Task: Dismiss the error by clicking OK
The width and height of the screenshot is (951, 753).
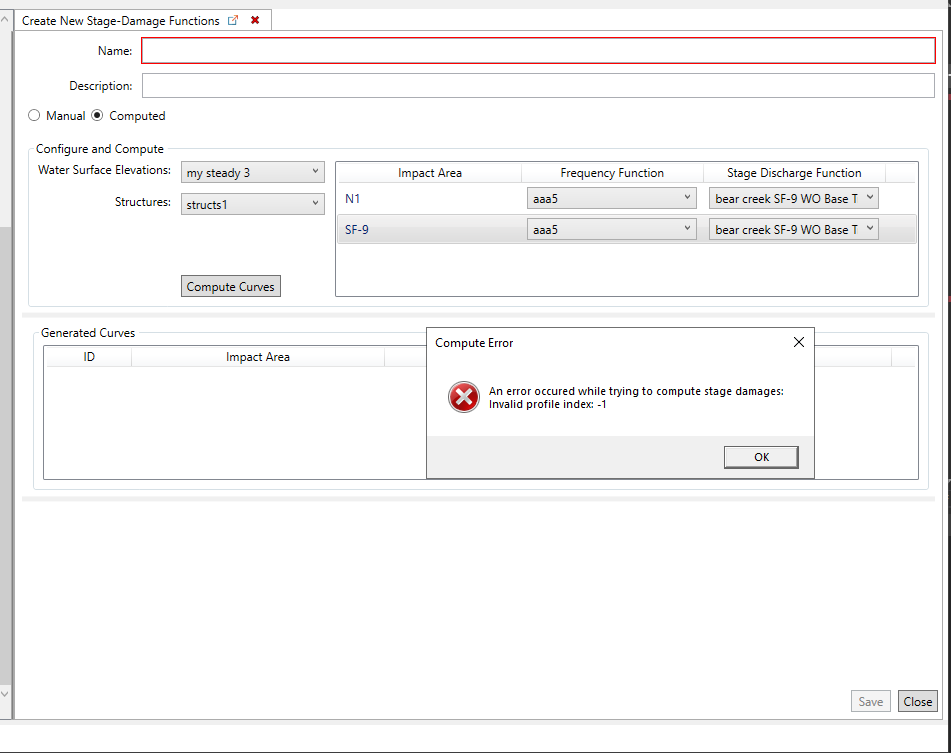Action: coord(761,456)
